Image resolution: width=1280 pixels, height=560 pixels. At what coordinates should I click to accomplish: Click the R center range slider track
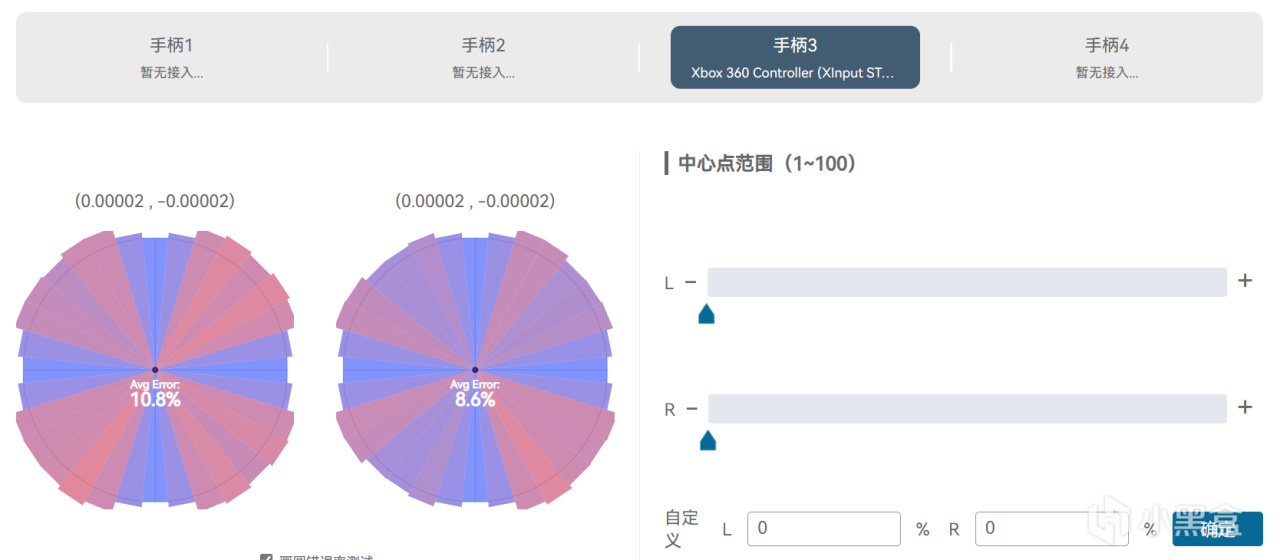[967, 408]
